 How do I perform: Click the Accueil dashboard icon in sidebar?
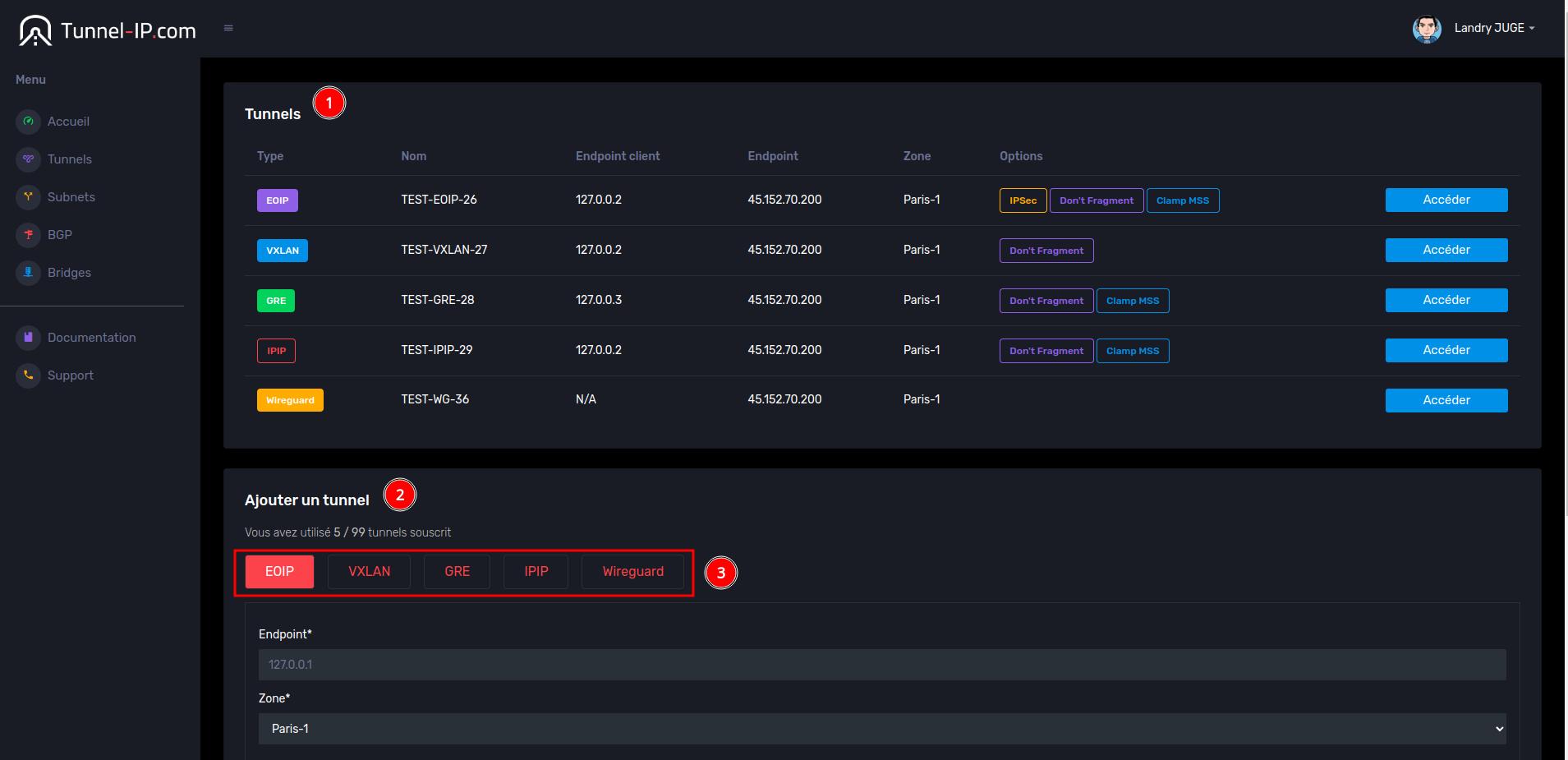tap(28, 122)
